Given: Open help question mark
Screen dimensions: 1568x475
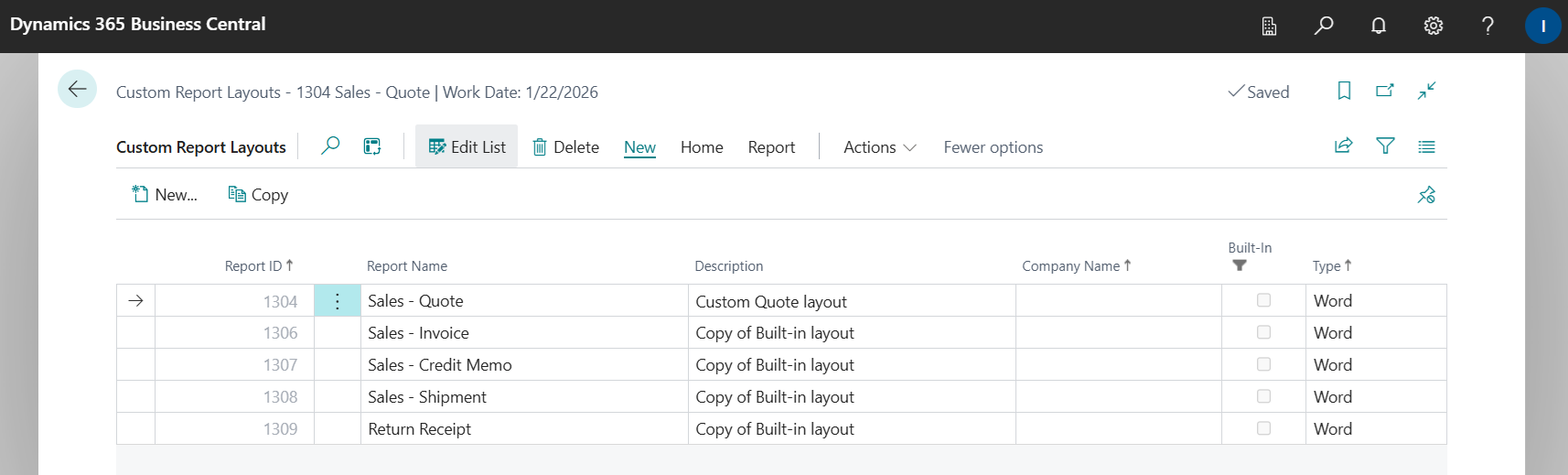Looking at the screenshot, I should (1487, 26).
